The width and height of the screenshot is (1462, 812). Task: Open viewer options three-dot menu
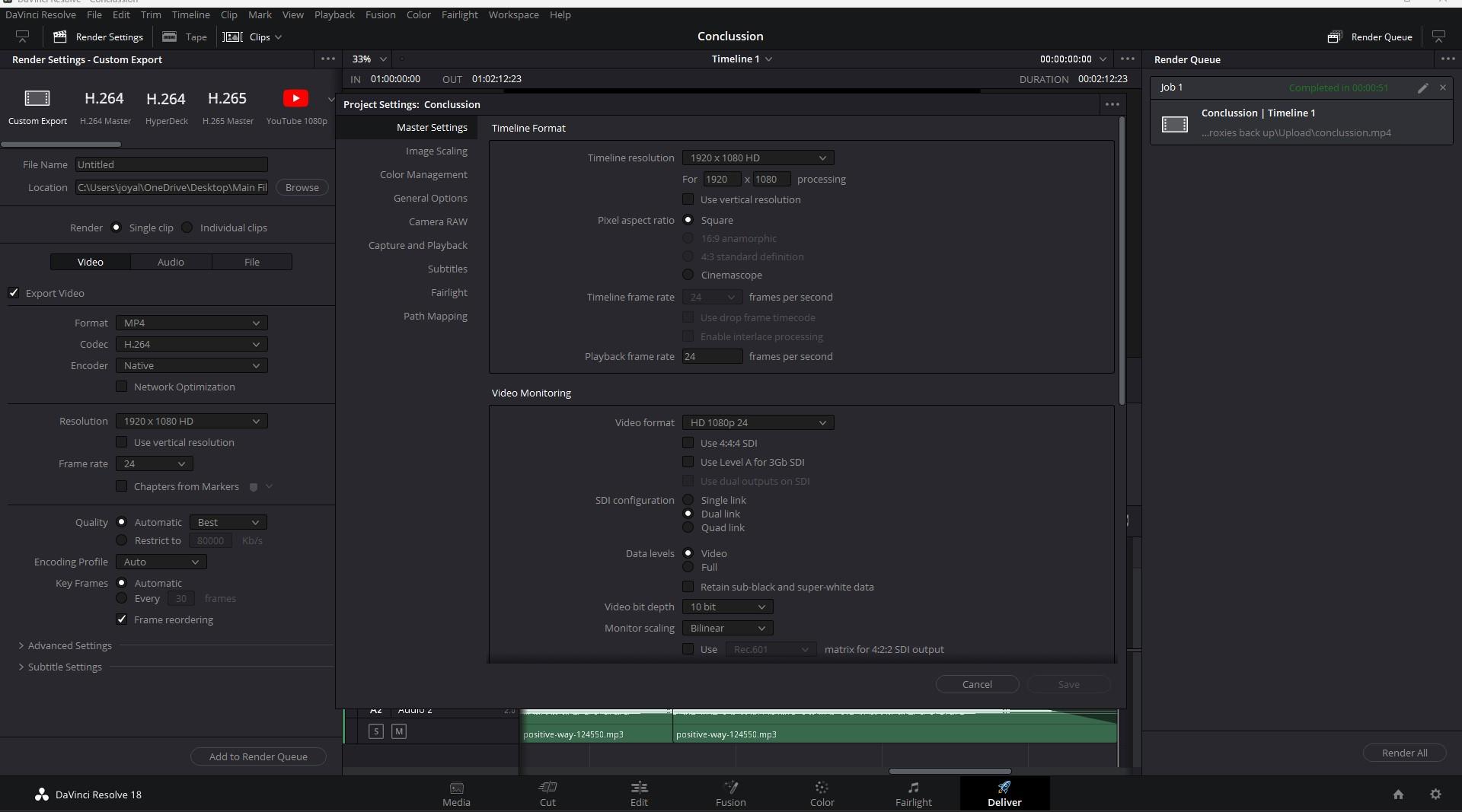1127,59
